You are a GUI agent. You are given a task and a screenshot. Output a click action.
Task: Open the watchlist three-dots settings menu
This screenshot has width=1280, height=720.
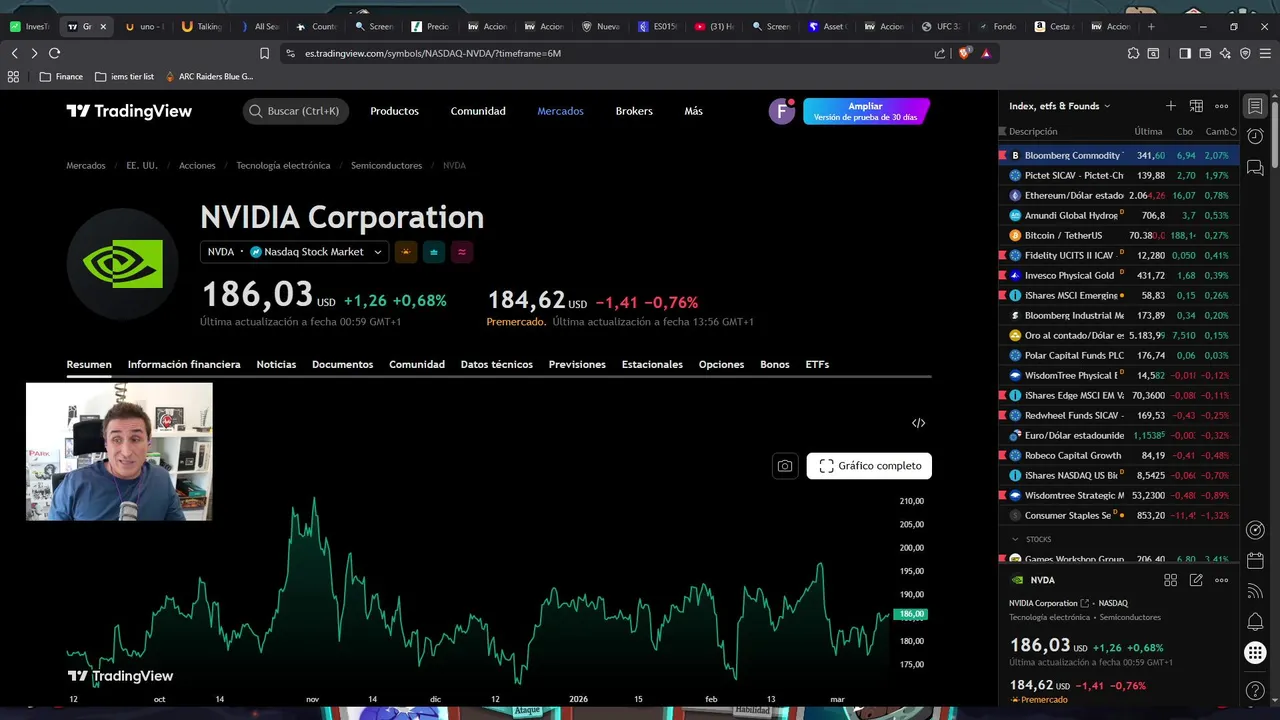(x=1221, y=106)
